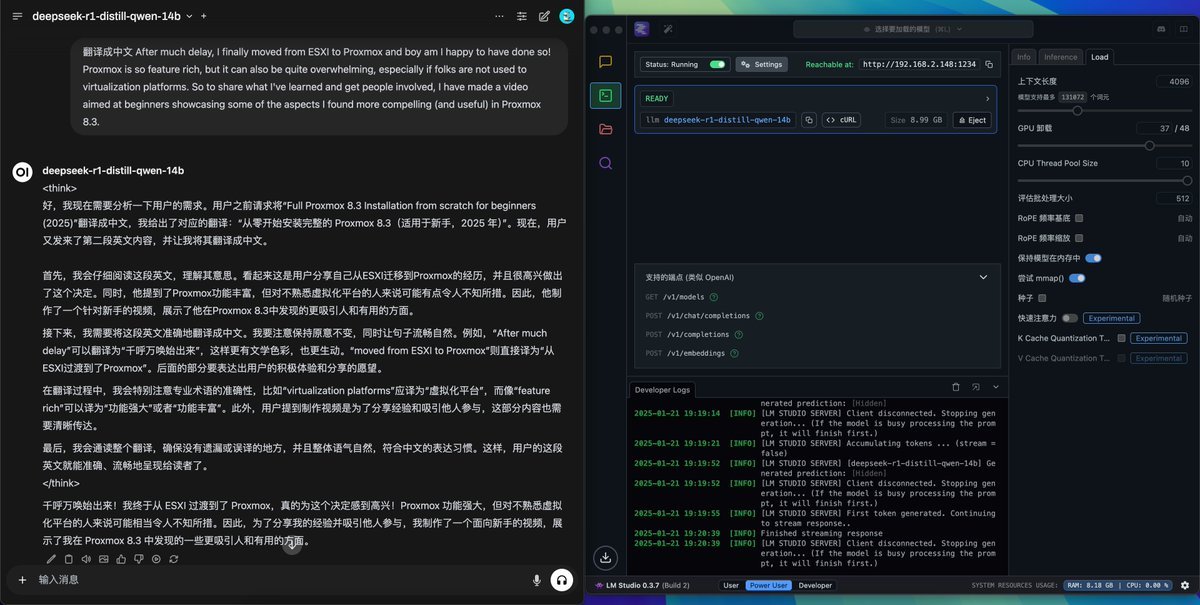Eject the loaded deepseek model
The width and height of the screenshot is (1200, 605).
point(971,120)
